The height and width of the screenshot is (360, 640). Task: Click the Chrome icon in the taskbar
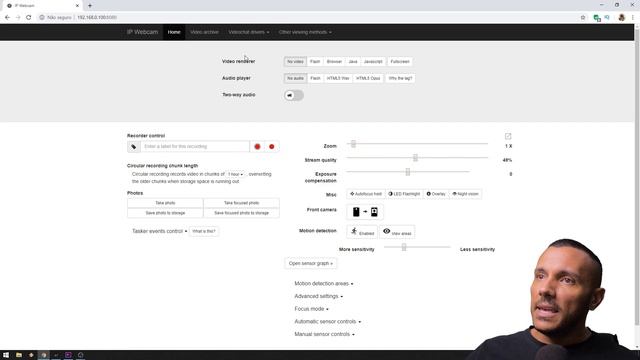click(x=43, y=355)
